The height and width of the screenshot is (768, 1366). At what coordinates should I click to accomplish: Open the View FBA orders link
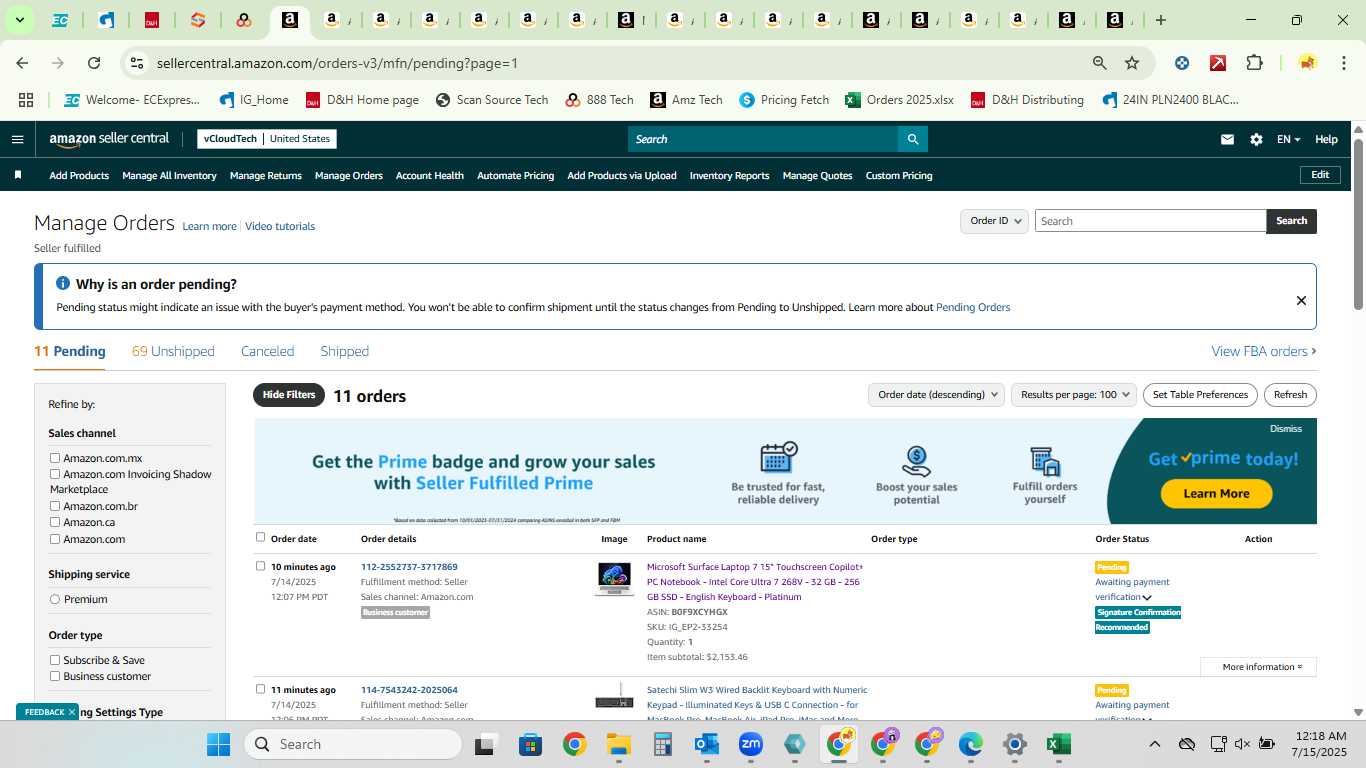click(1264, 351)
